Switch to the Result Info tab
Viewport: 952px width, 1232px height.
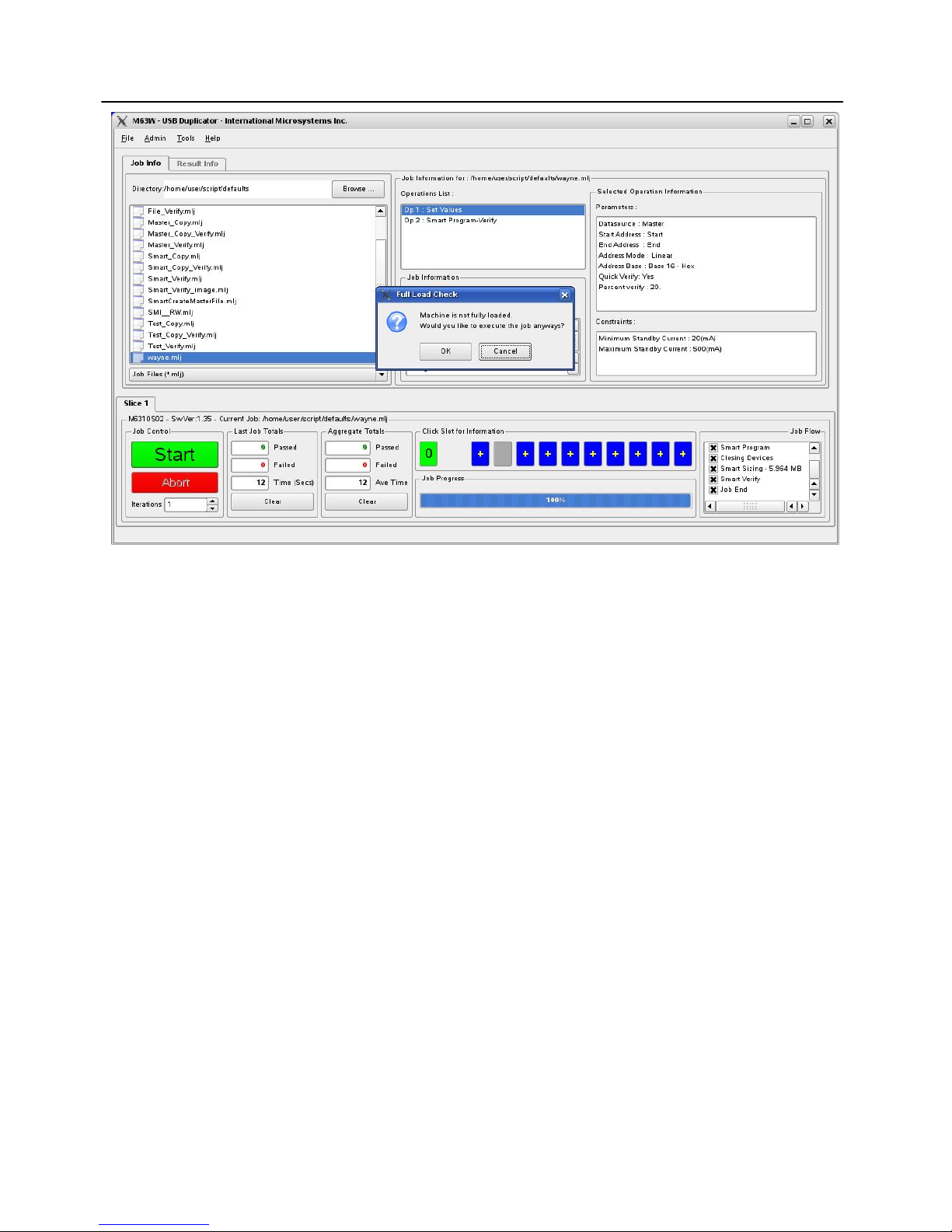197,164
